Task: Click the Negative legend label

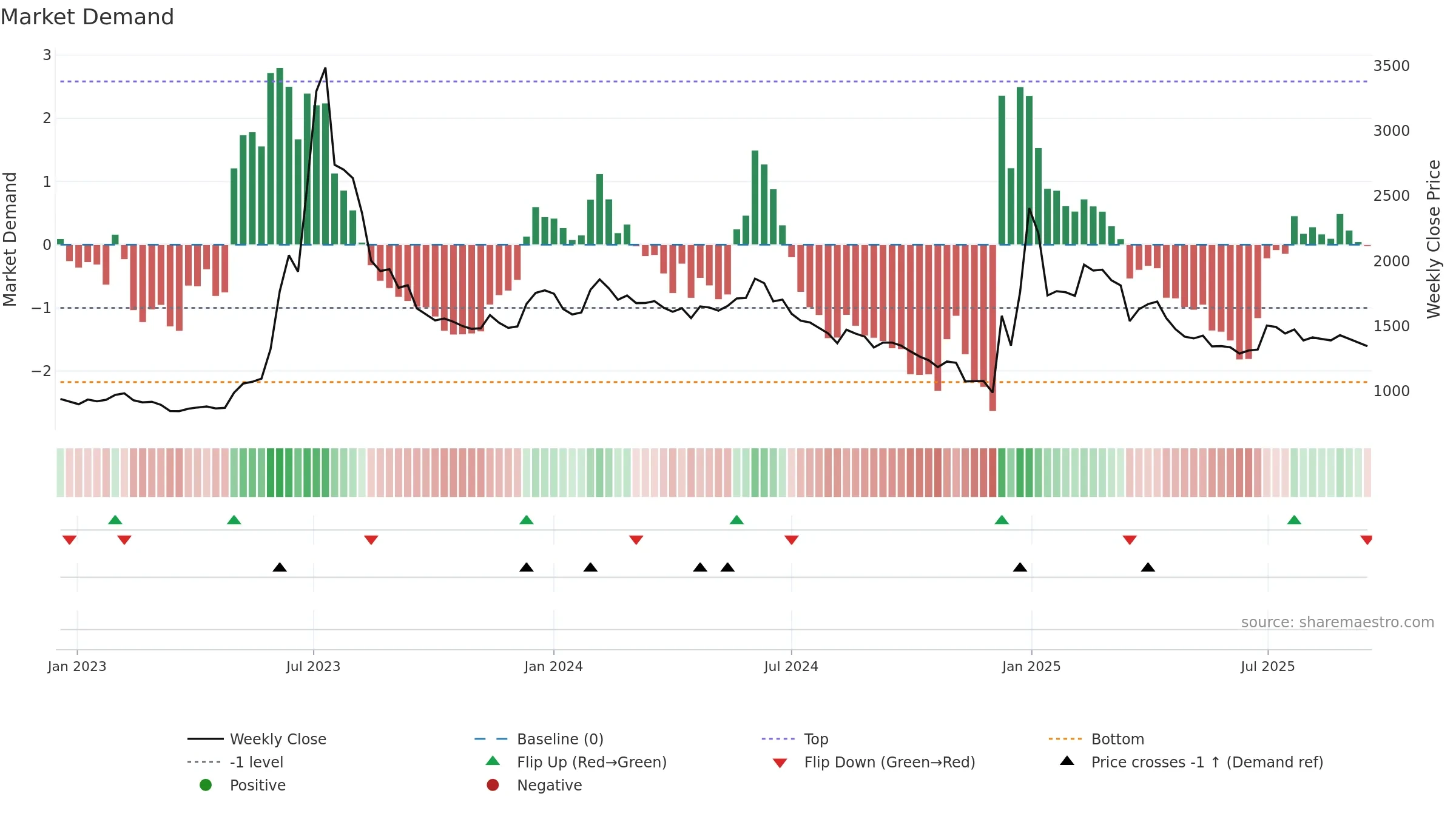Action: 549,785
